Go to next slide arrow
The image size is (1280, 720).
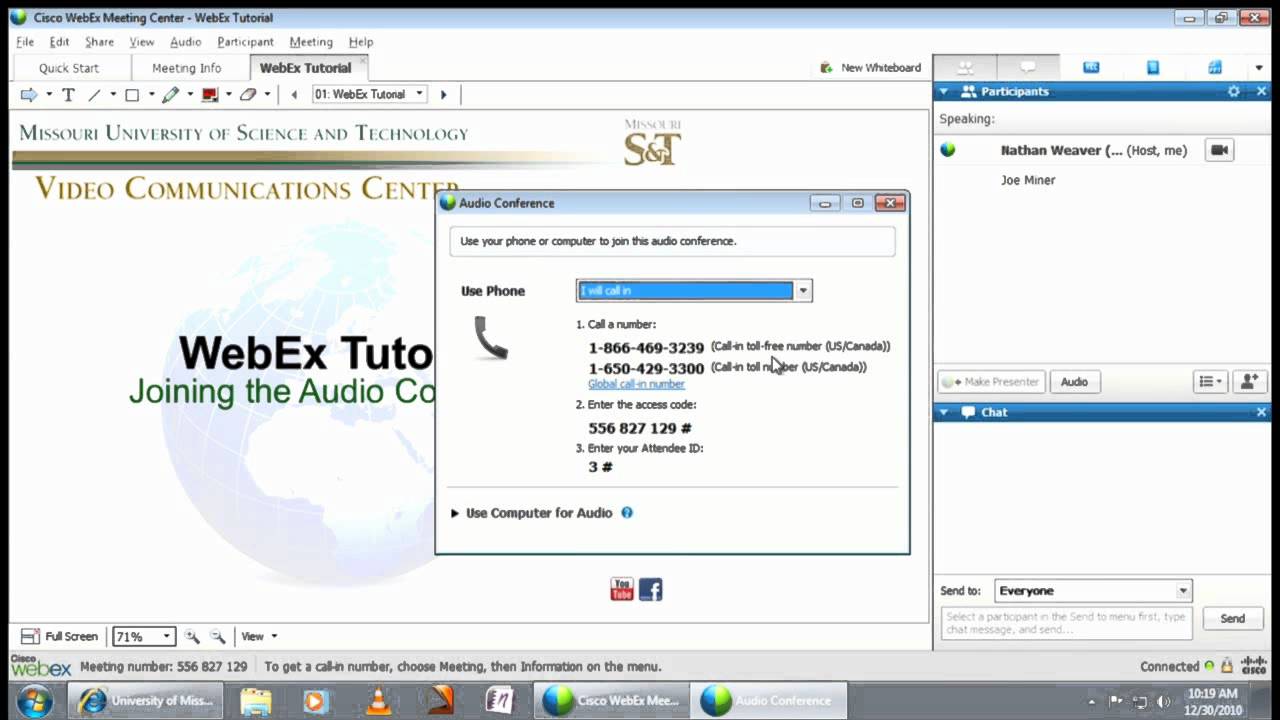tap(443, 94)
